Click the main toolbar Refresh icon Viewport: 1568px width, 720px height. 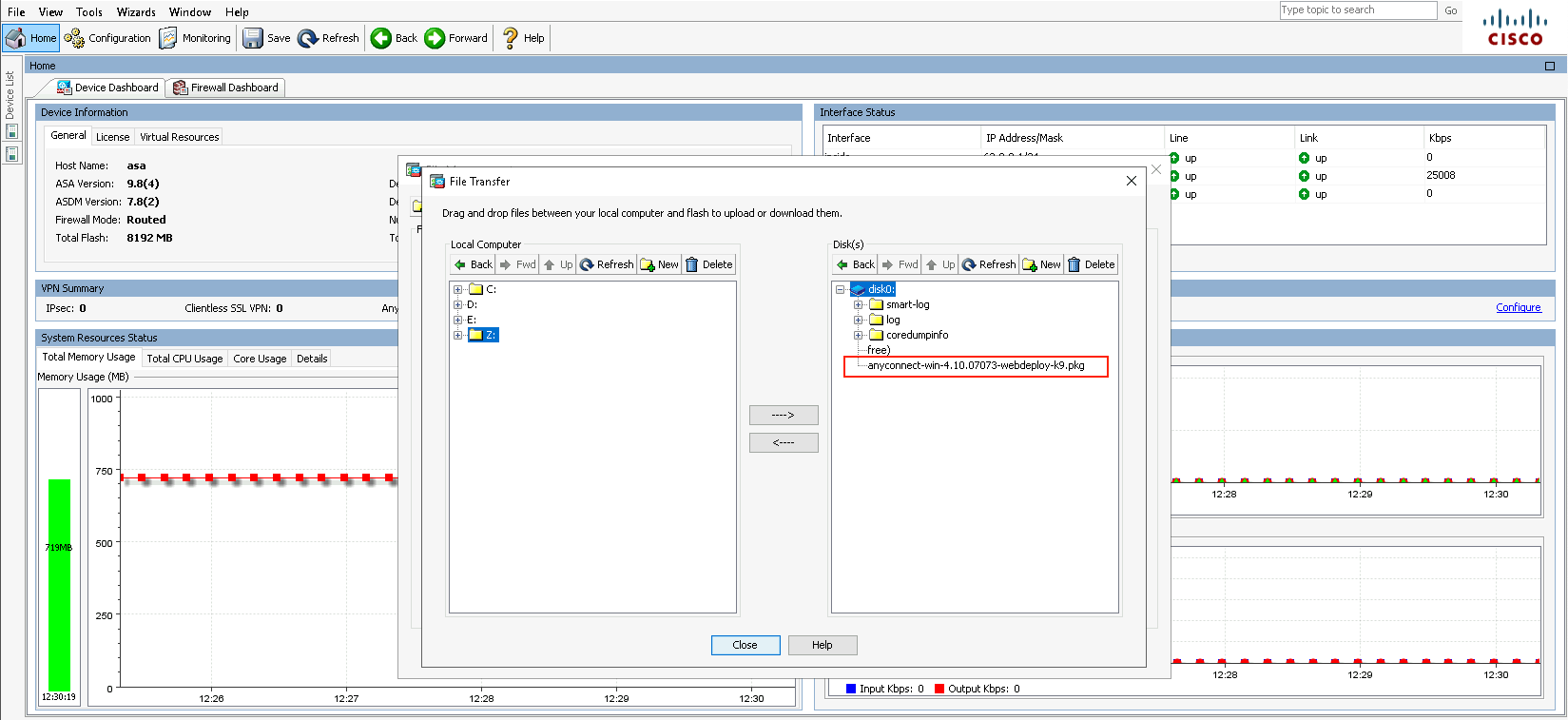[308, 38]
